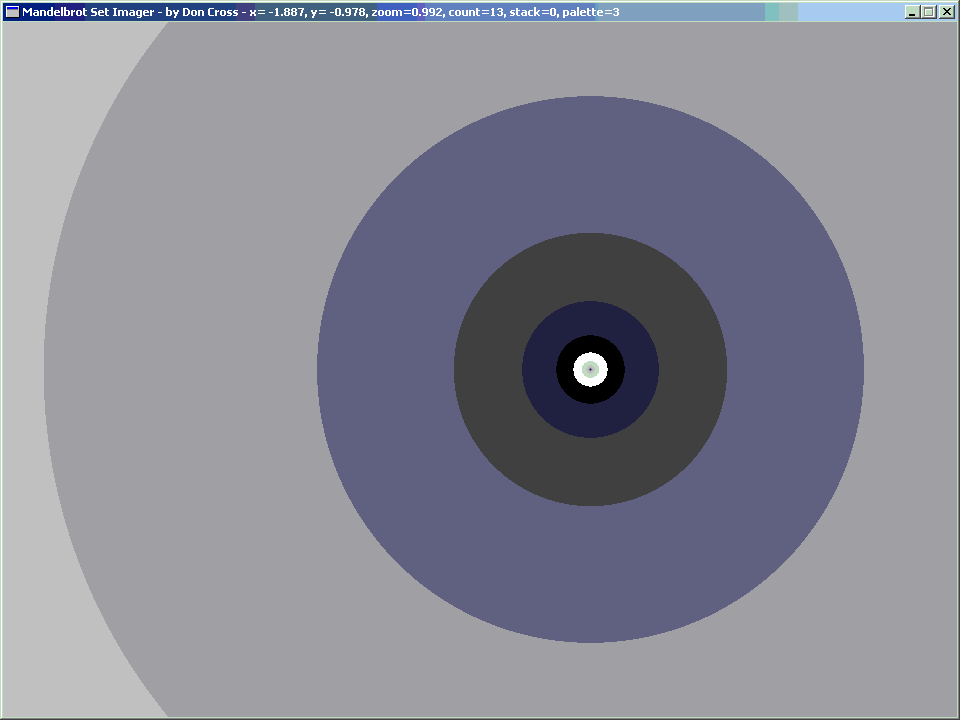The width and height of the screenshot is (960, 720).
Task: Click the white ring near the fractal center
Action: click(579, 370)
